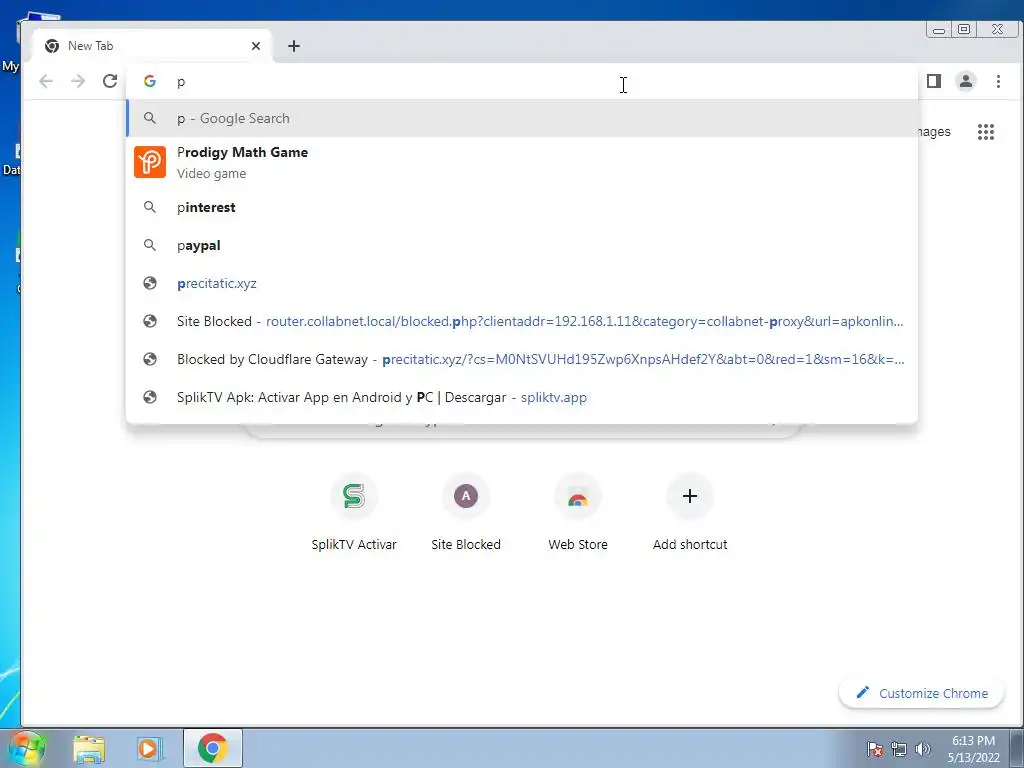Screen dimensions: 1024x768
Task: Open SplikTV Apk spliktv.app suggestion
Action: click(x=522, y=396)
